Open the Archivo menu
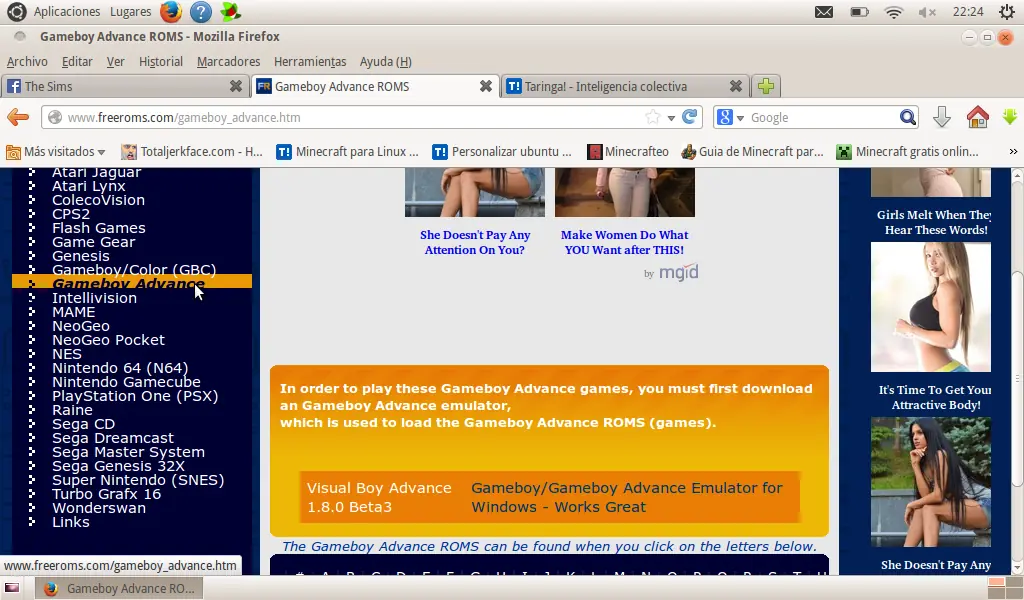Screen dimensions: 1024x600 coord(27,61)
